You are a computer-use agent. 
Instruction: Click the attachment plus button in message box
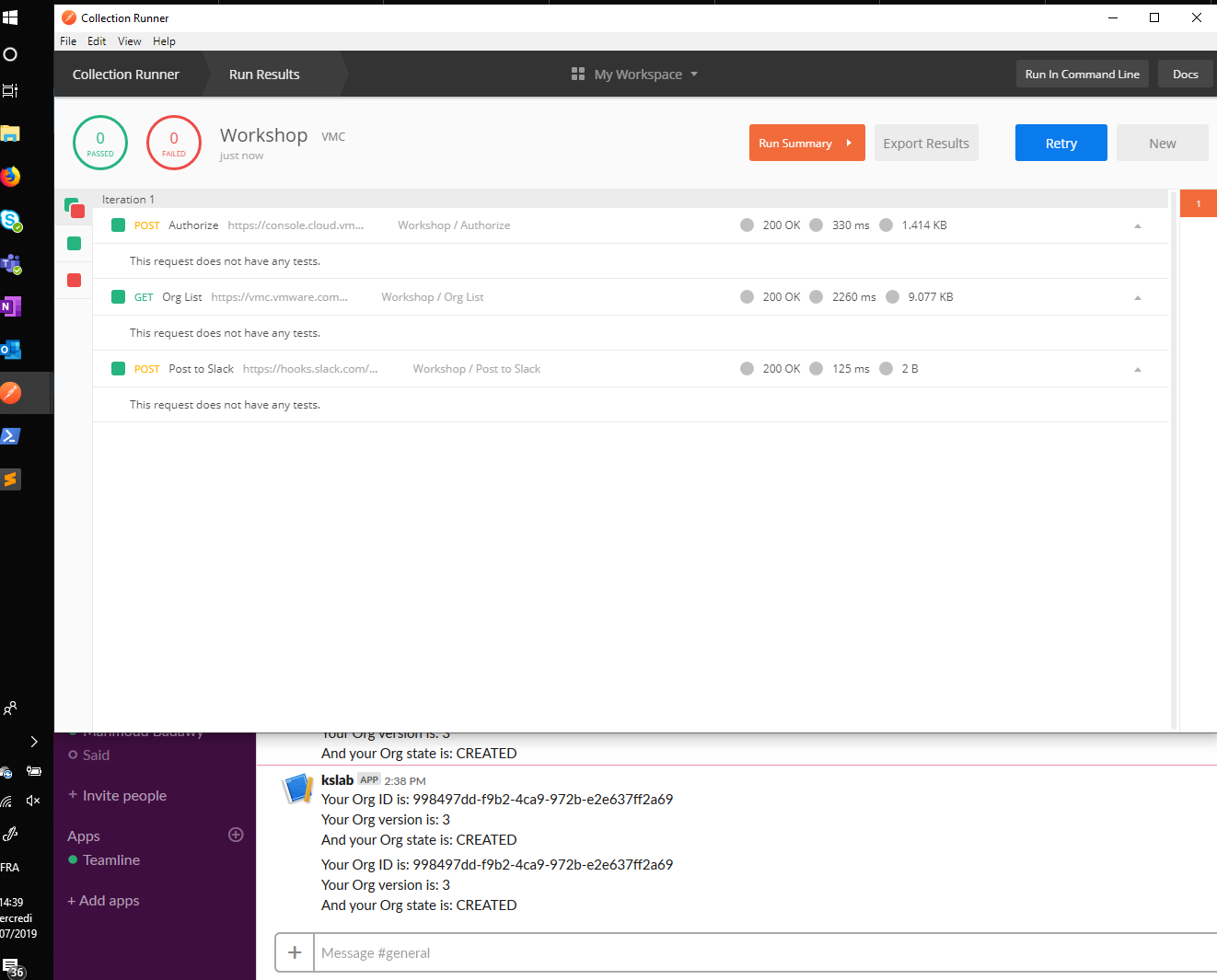point(295,952)
